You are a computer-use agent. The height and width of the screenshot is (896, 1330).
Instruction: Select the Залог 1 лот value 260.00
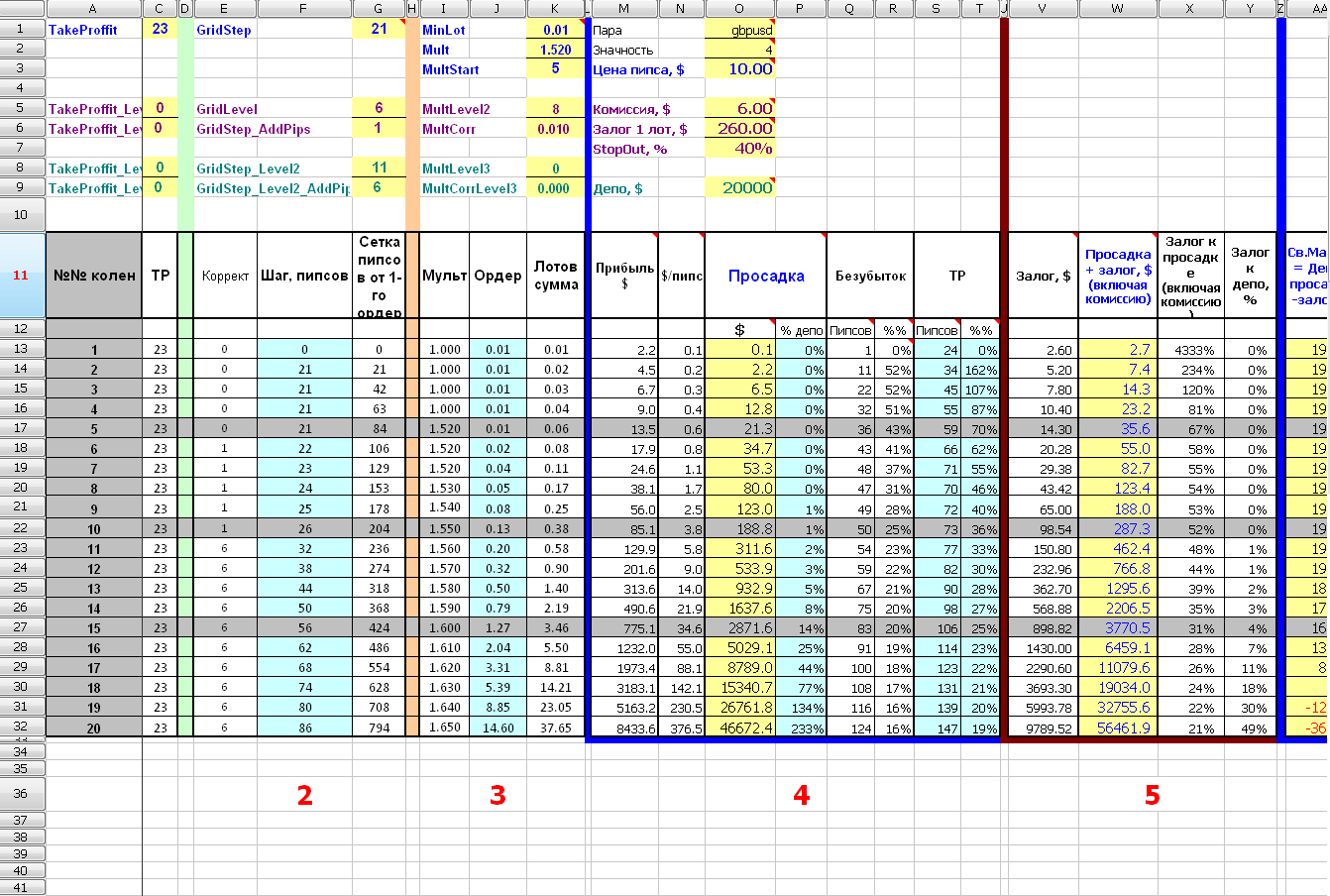740,129
